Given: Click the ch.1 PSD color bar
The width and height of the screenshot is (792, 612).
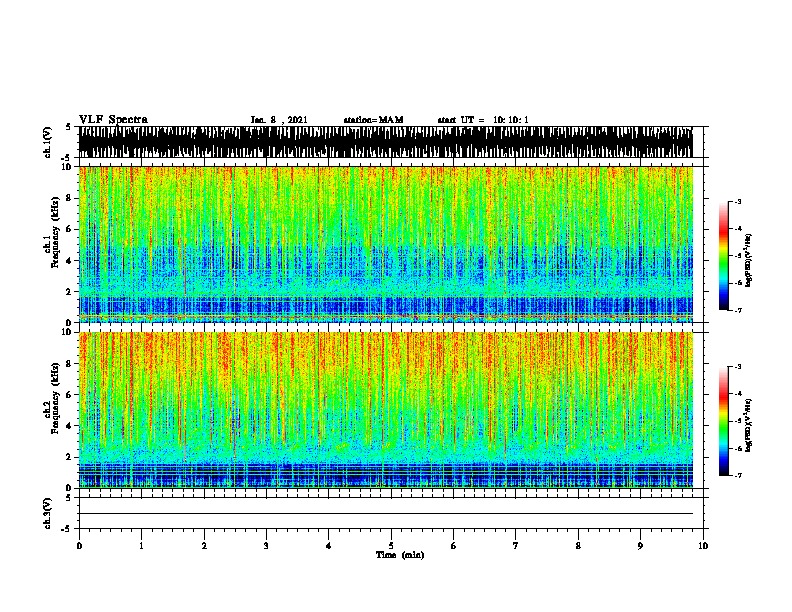Looking at the screenshot, I should click(x=723, y=256).
